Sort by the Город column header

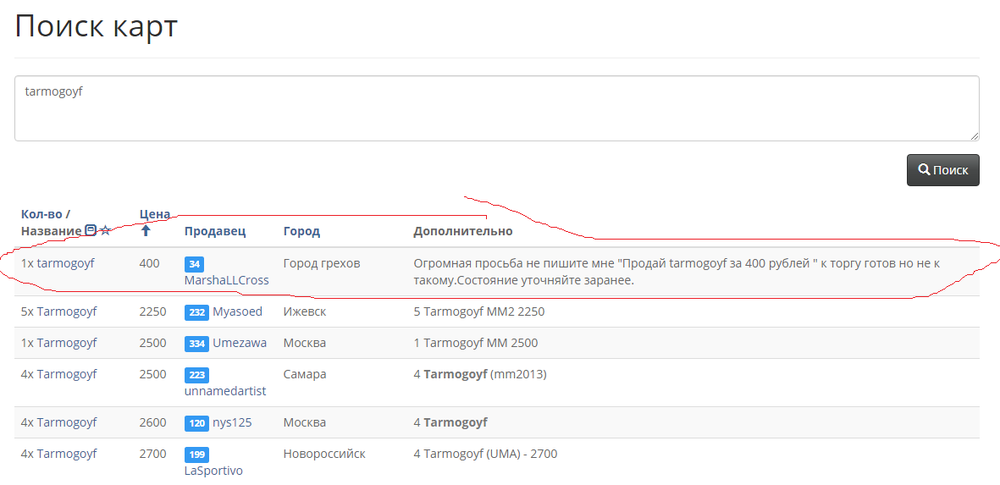(x=301, y=231)
